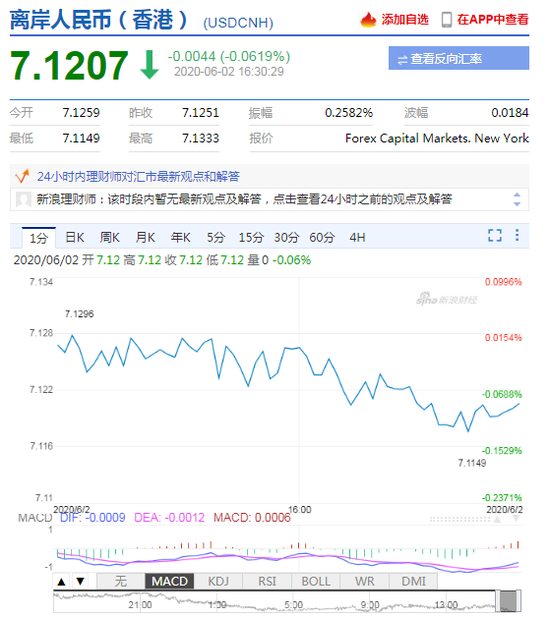Viewport: 550px width, 617px height.
Task: Click the 昨收 value 7.1251
Action: [x=200, y=113]
